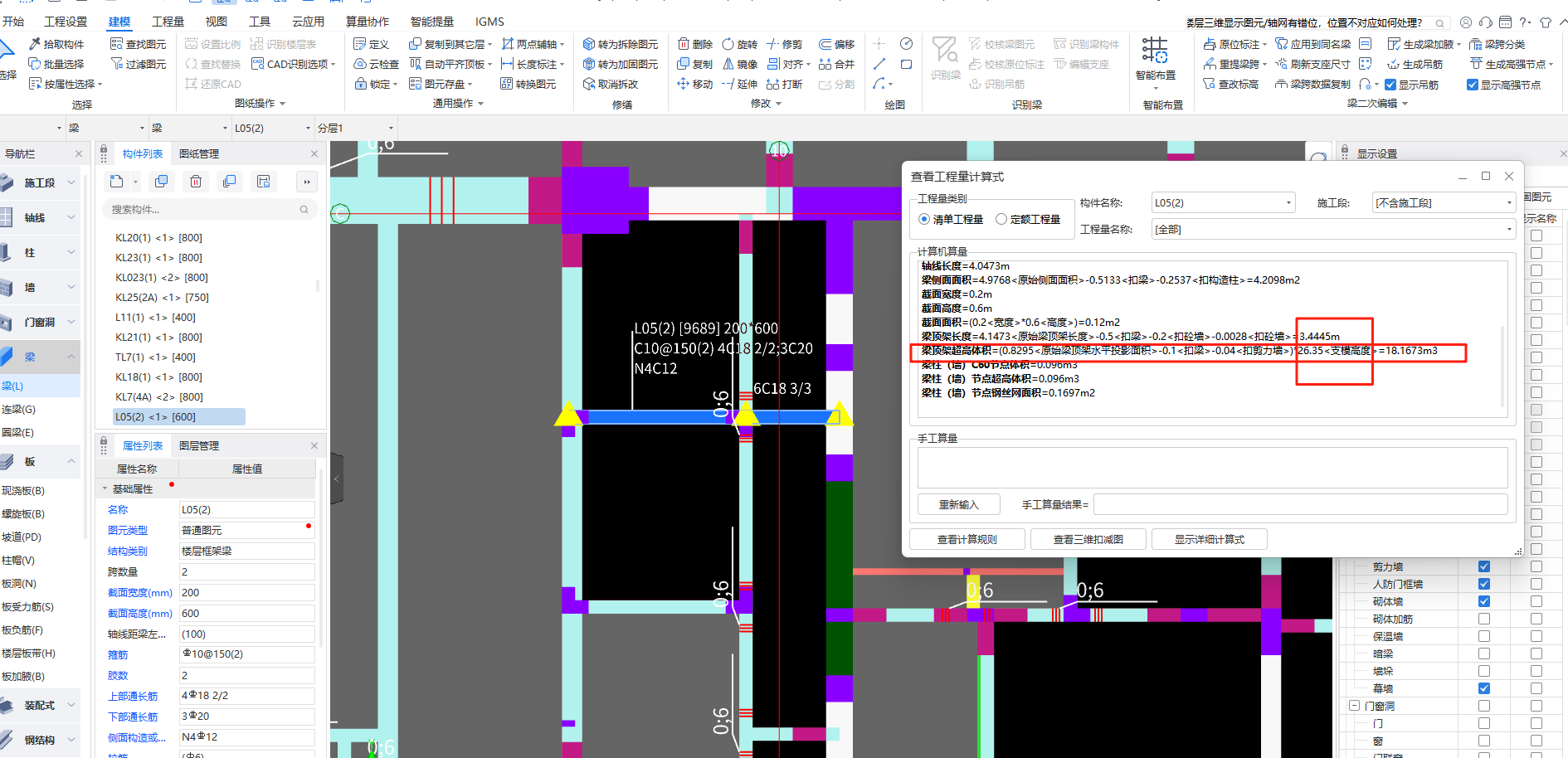Toggle 砌体墙 display checkbox
Viewport: 1568px width, 758px height.
point(1484,601)
